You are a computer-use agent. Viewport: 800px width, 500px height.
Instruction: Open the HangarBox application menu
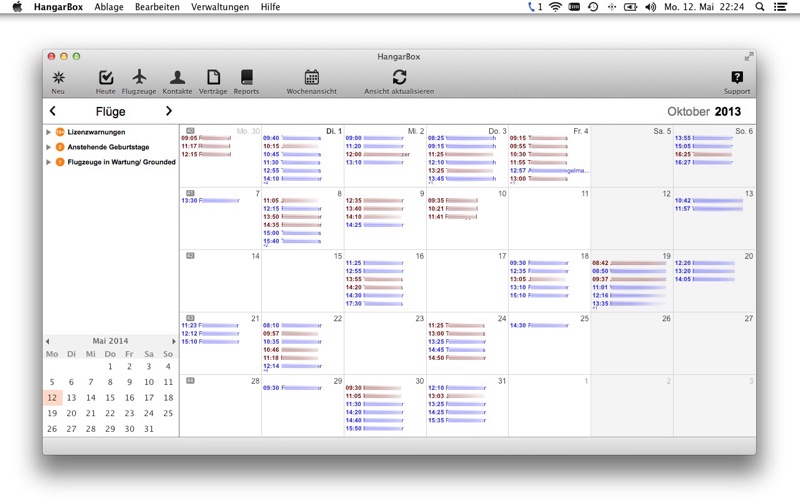coord(58,7)
